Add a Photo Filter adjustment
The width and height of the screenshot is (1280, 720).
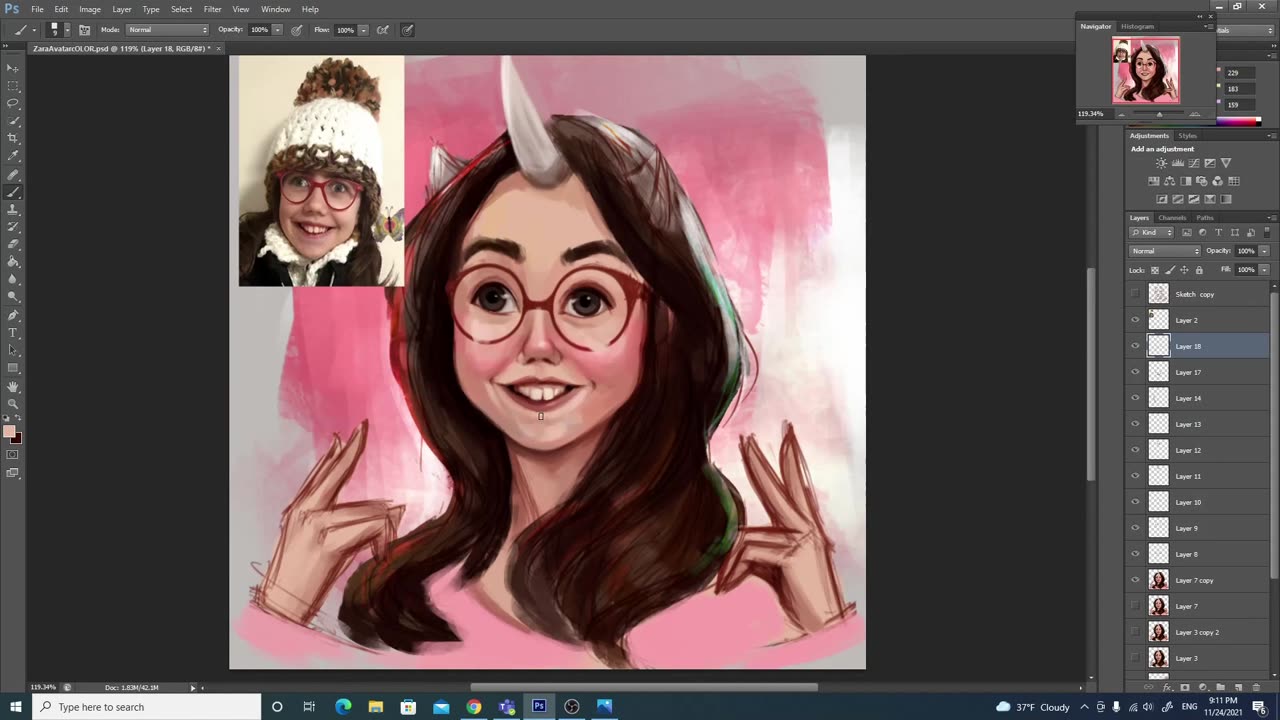click(1201, 181)
